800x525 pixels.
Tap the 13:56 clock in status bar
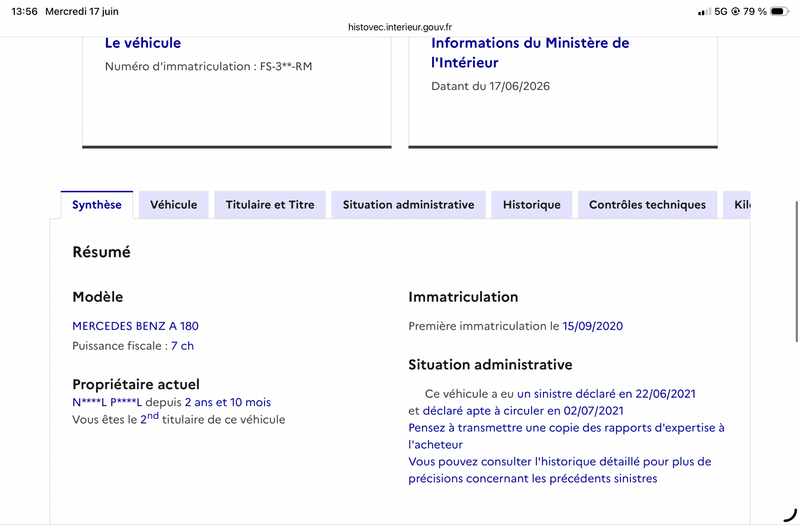pos(24,11)
